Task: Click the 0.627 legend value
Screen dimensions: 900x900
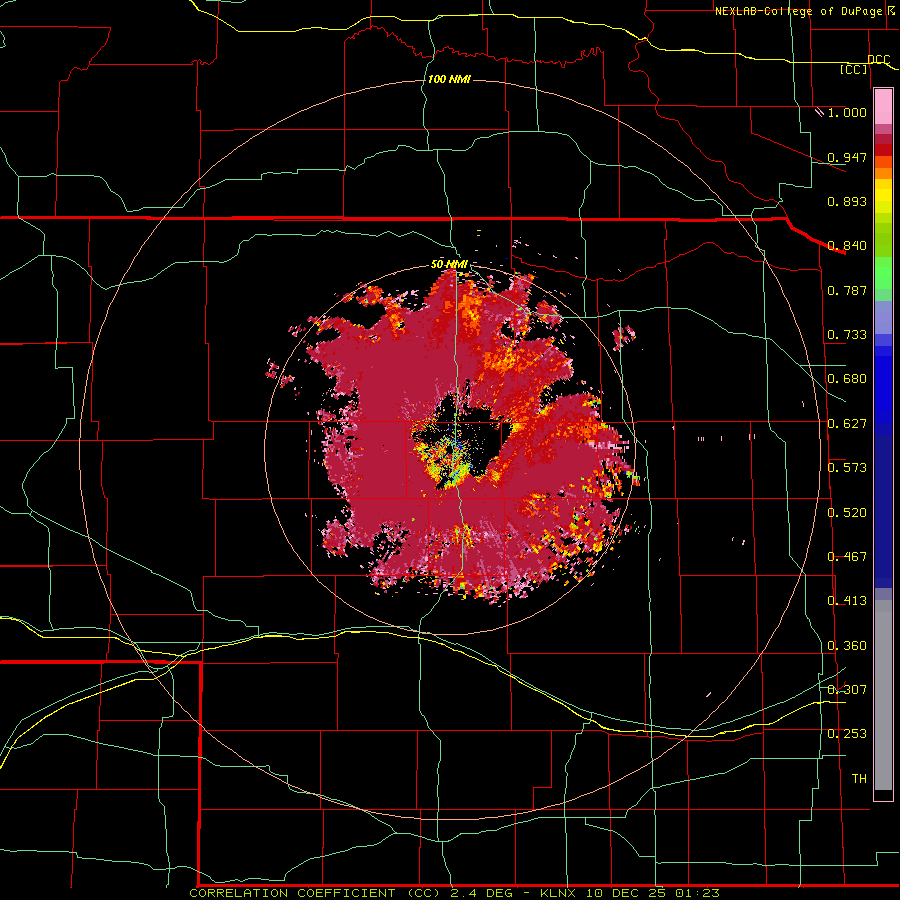Action: pyautogui.click(x=847, y=424)
